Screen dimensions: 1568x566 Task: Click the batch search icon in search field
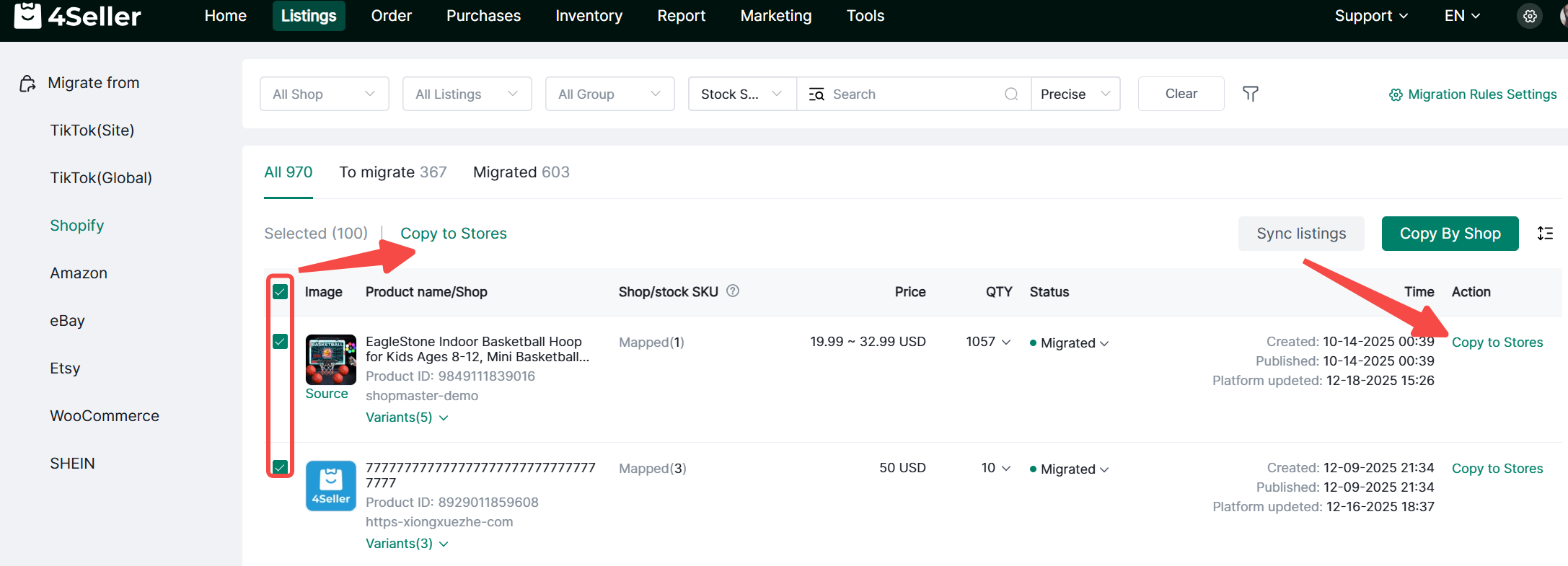(816, 94)
